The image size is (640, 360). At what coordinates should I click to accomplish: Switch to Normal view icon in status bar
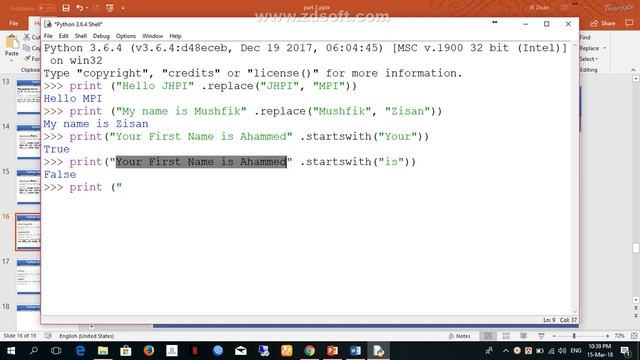coord(488,336)
